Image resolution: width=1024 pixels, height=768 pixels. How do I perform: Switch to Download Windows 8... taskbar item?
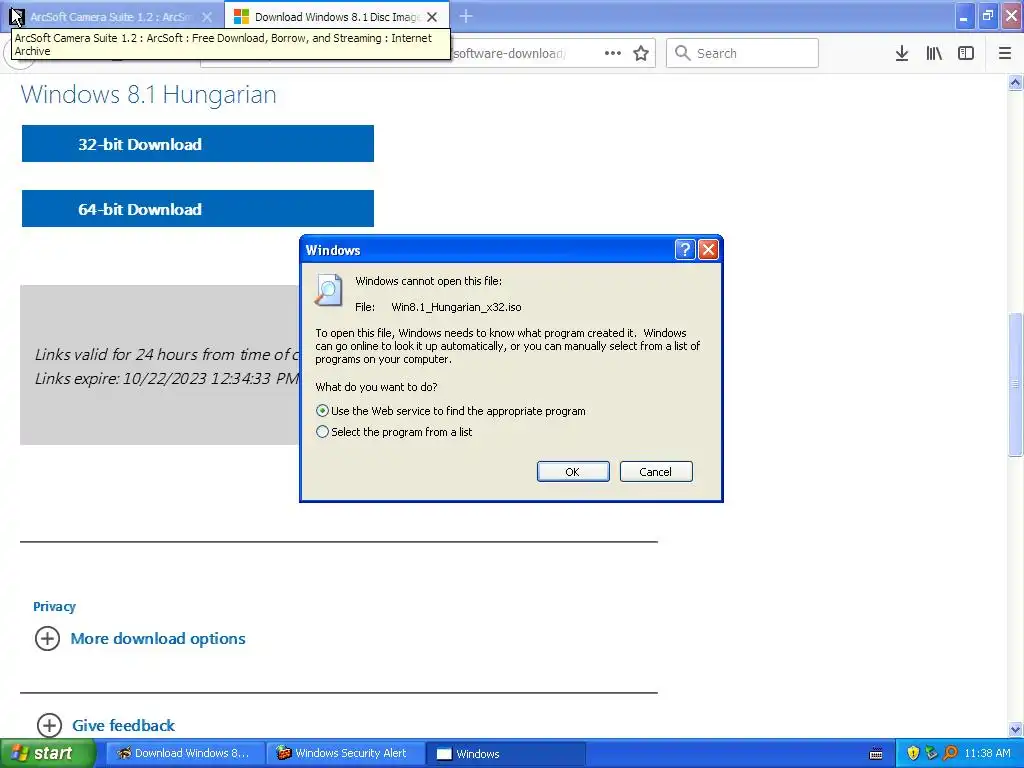(185, 753)
